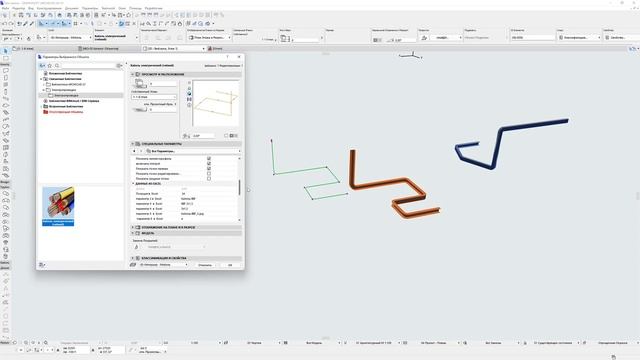
Task: Select the top preview mode icon beside preview
Action: tap(189, 82)
